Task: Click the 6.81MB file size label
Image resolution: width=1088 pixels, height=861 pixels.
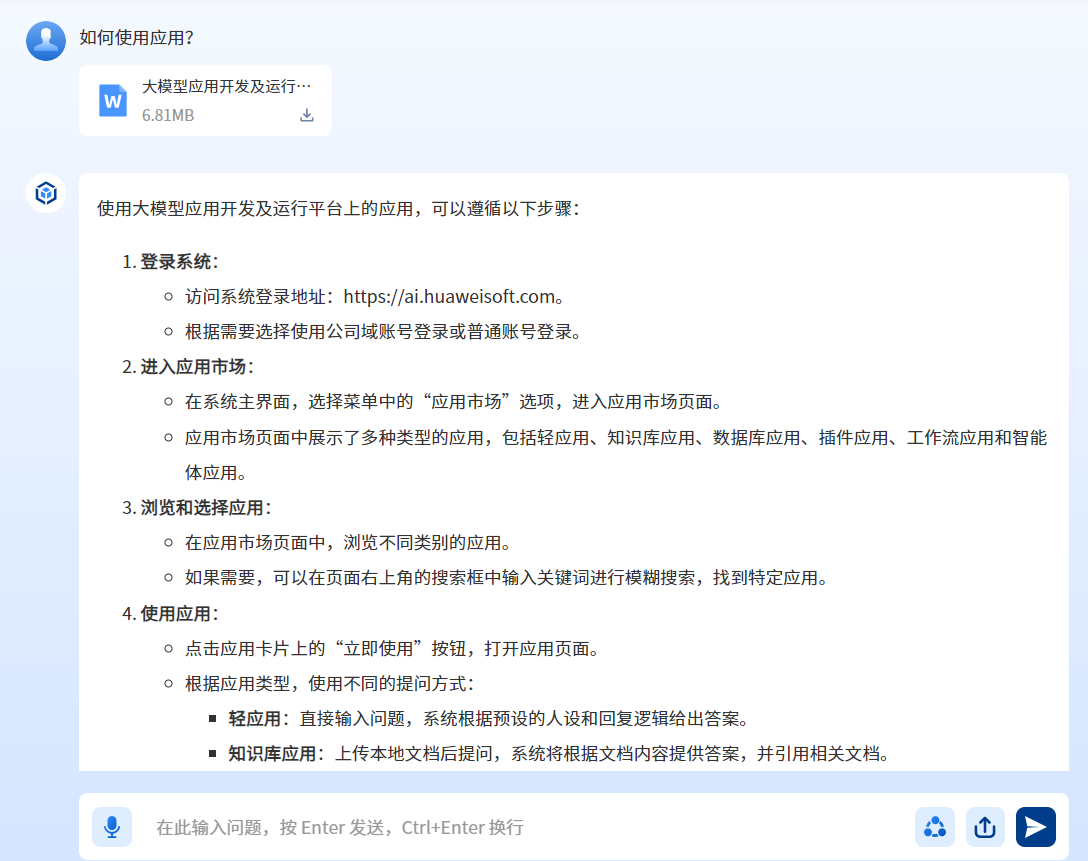Action: coord(168,115)
